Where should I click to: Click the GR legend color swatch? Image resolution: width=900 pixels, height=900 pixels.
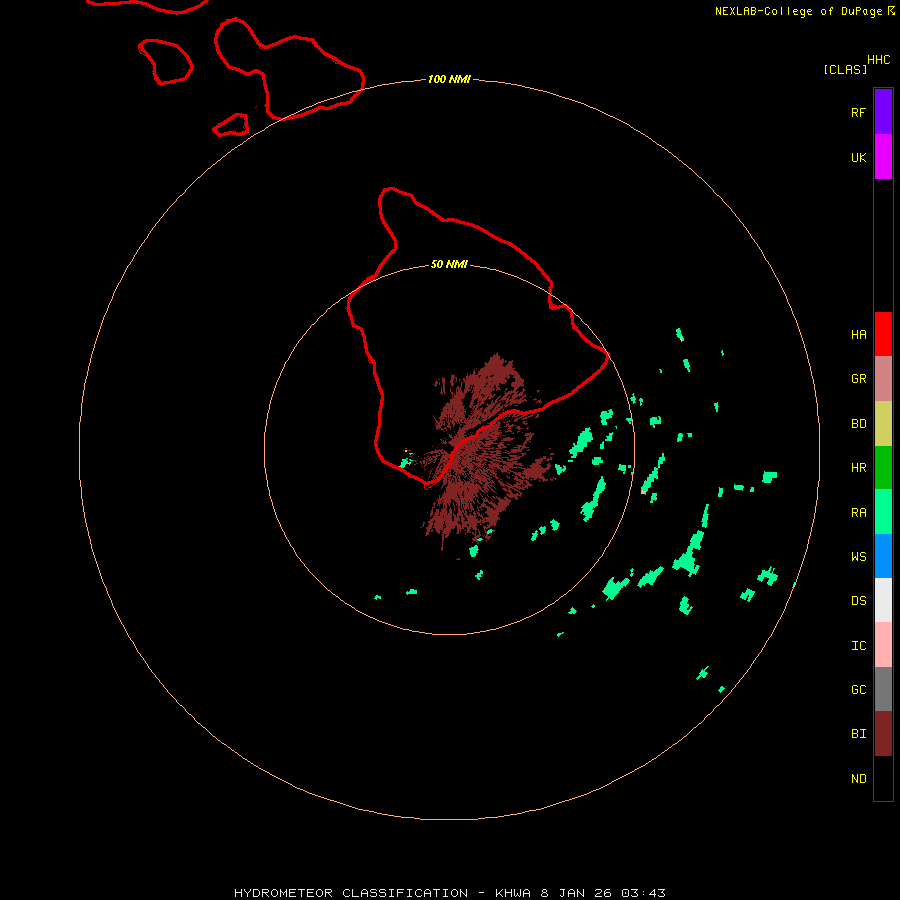pos(883,378)
